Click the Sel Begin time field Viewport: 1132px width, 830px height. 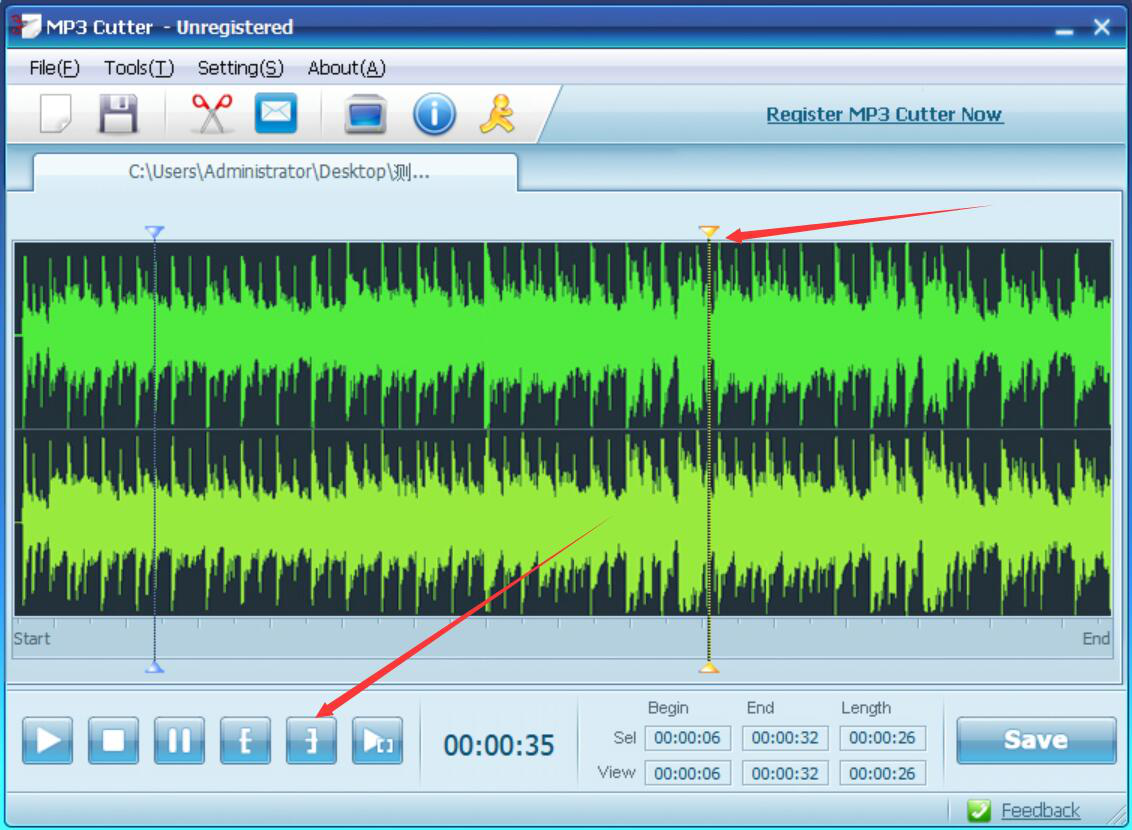click(x=687, y=738)
